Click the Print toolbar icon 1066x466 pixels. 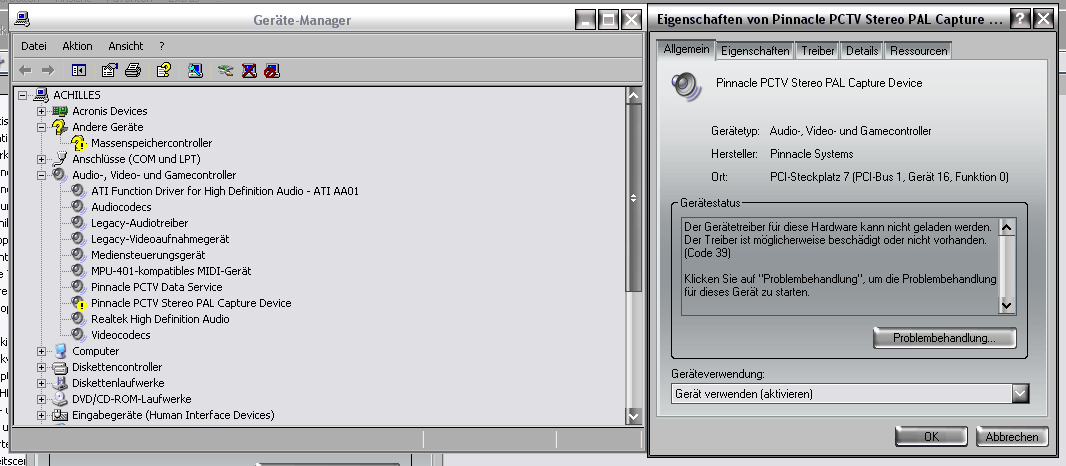[x=133, y=70]
